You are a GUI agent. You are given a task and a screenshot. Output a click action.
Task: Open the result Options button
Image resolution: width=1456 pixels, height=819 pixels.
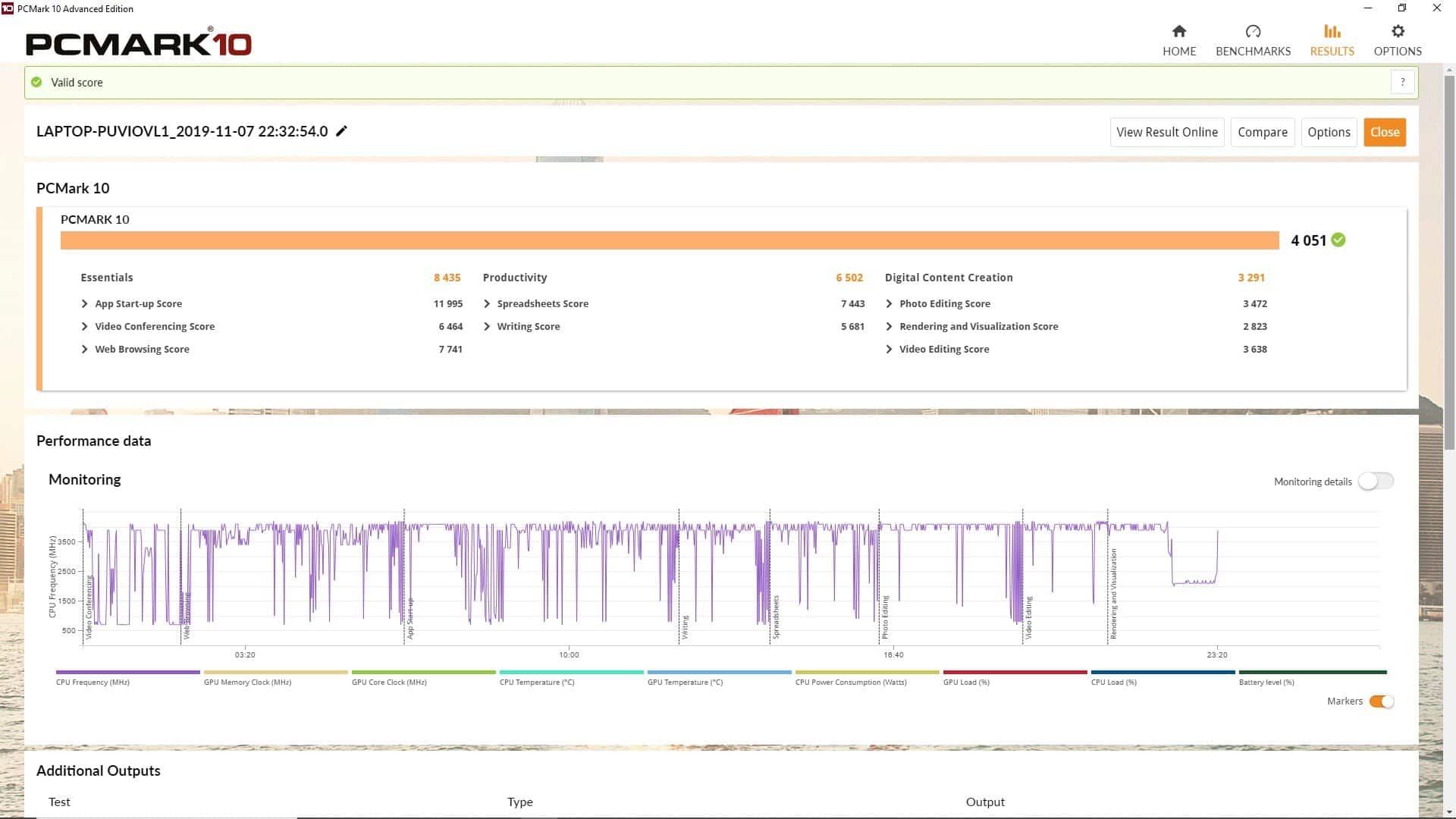1329,132
